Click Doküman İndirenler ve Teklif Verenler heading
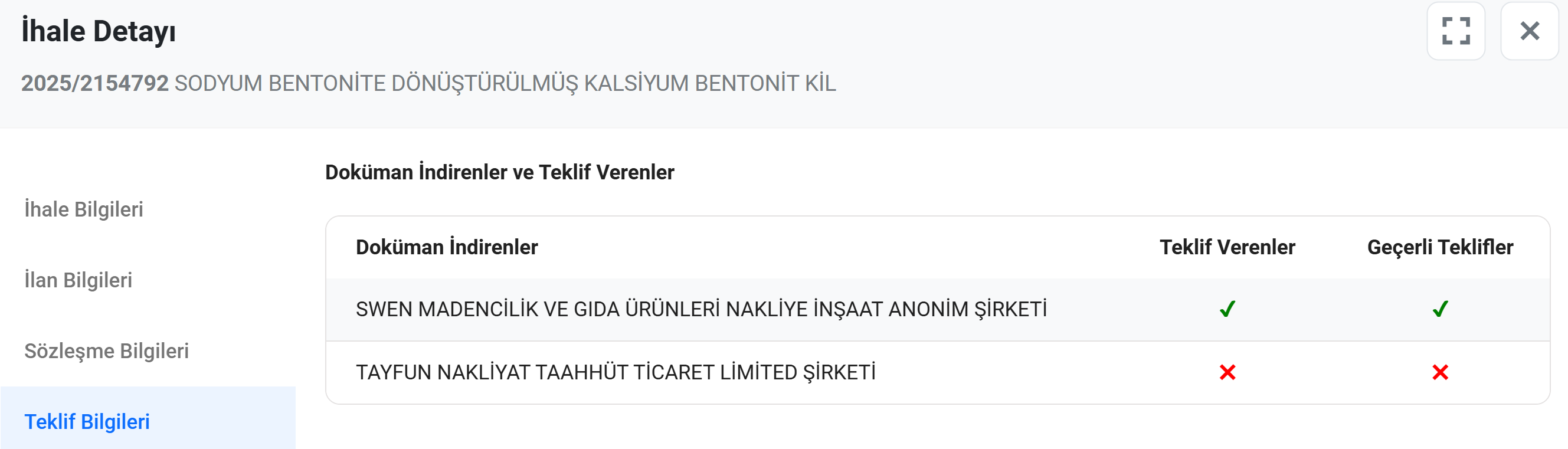The height and width of the screenshot is (449, 1568). click(x=500, y=172)
